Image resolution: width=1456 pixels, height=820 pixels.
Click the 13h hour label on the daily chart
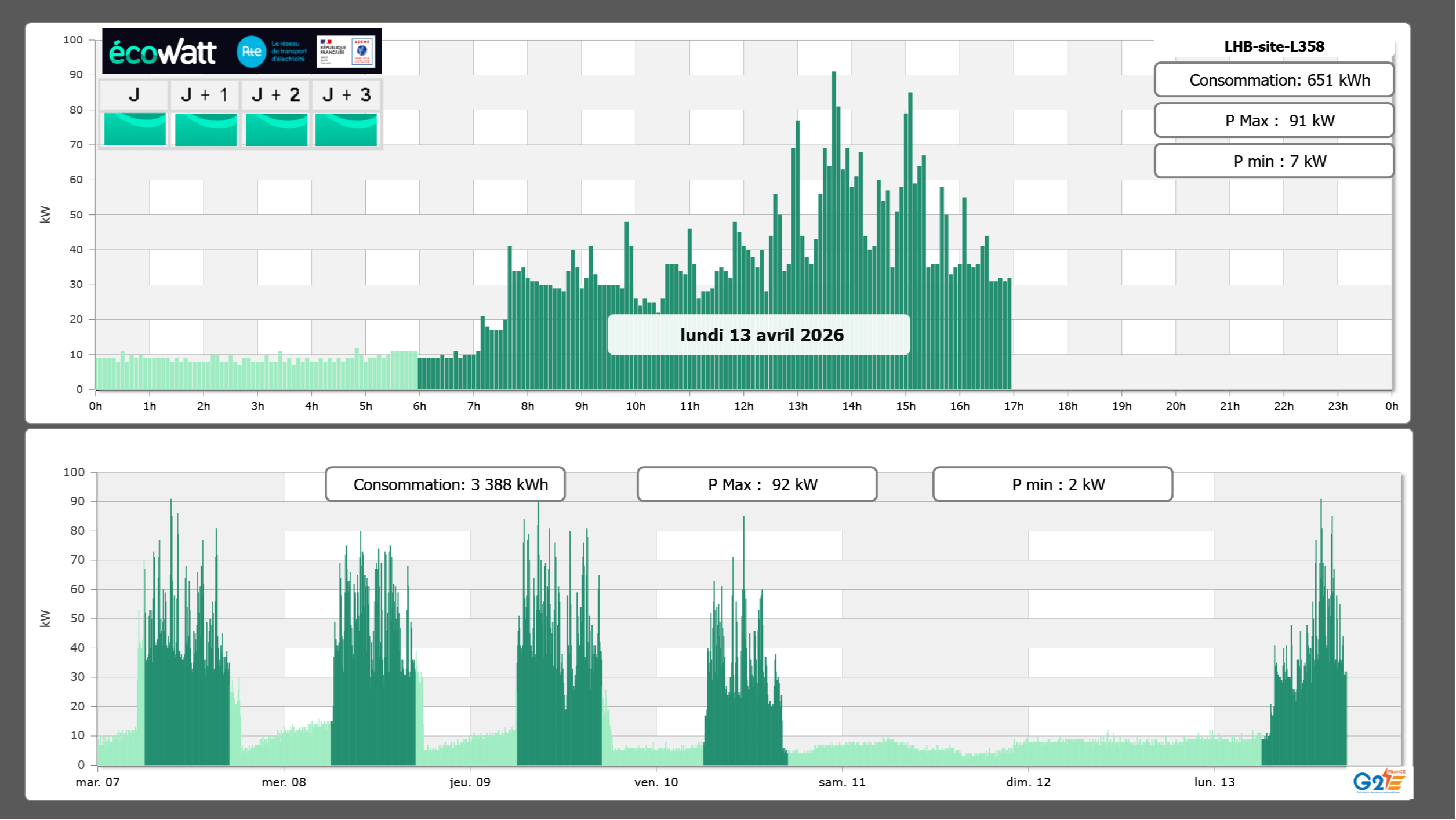pyautogui.click(x=797, y=406)
